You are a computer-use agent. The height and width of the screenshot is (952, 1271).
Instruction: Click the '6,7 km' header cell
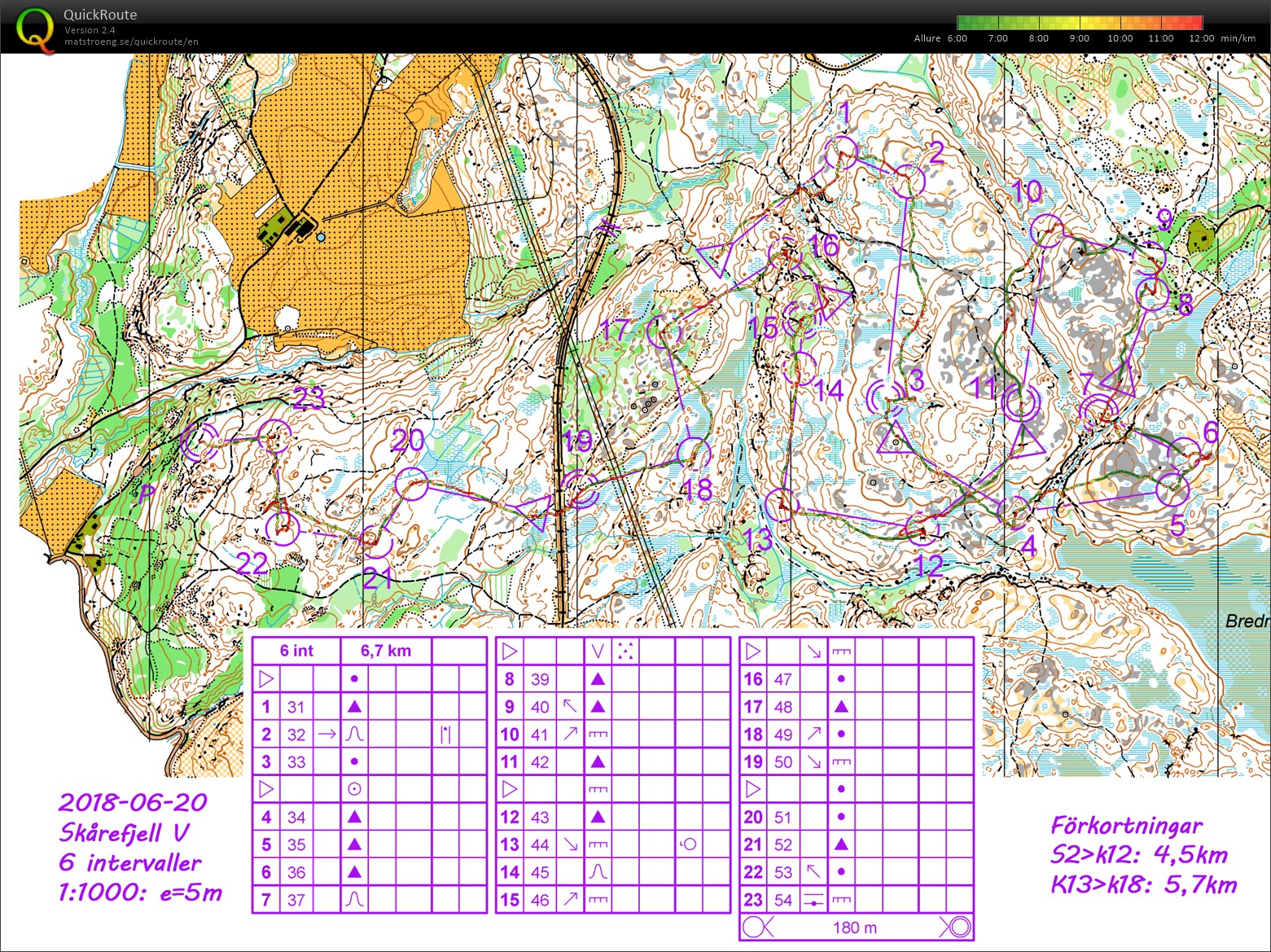[386, 651]
